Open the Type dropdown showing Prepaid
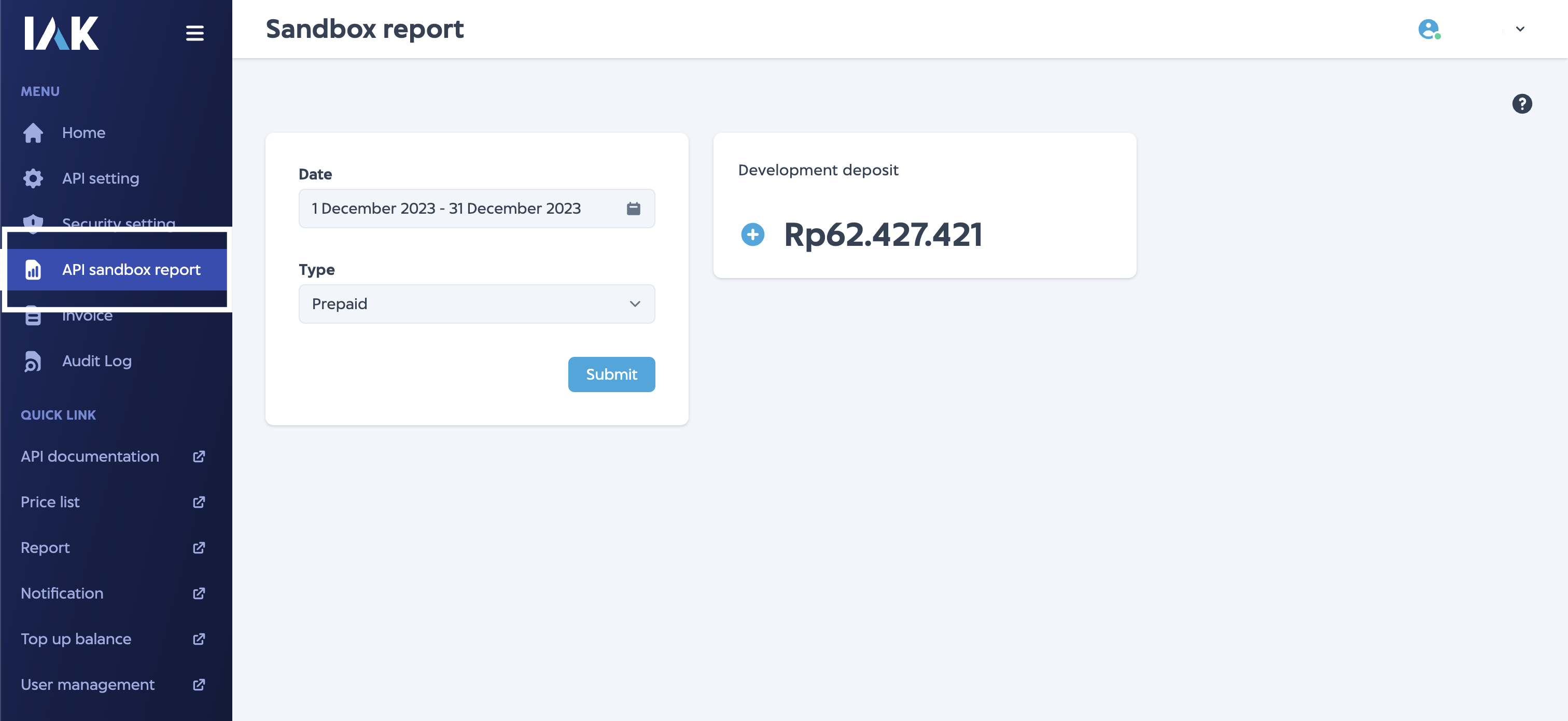 477,304
